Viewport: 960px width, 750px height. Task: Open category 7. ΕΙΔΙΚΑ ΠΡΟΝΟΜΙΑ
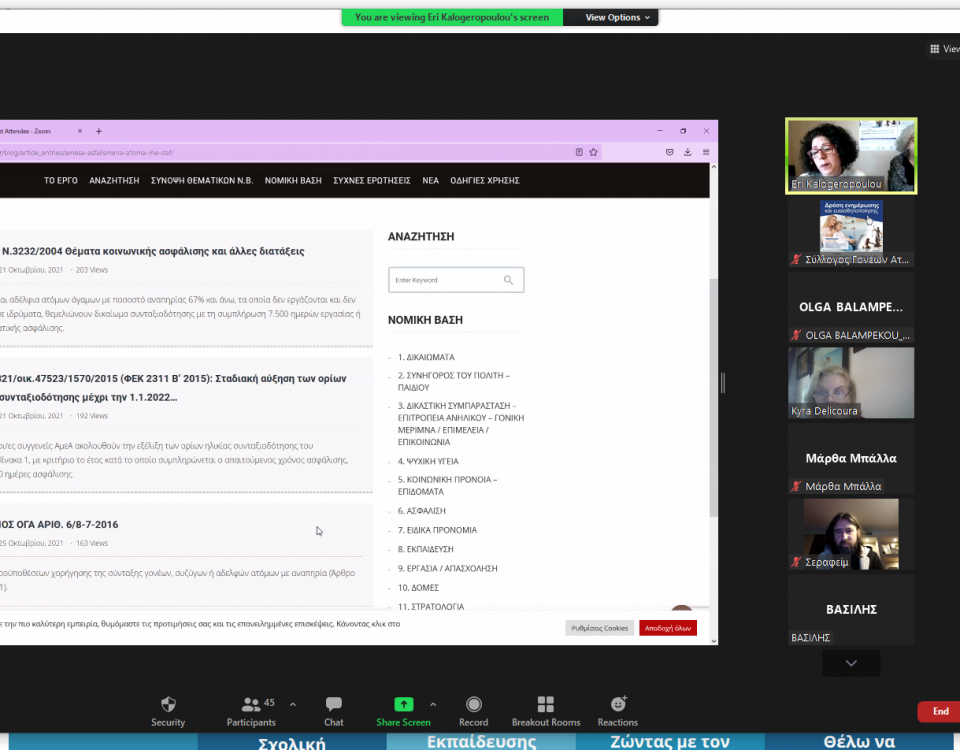click(437, 530)
